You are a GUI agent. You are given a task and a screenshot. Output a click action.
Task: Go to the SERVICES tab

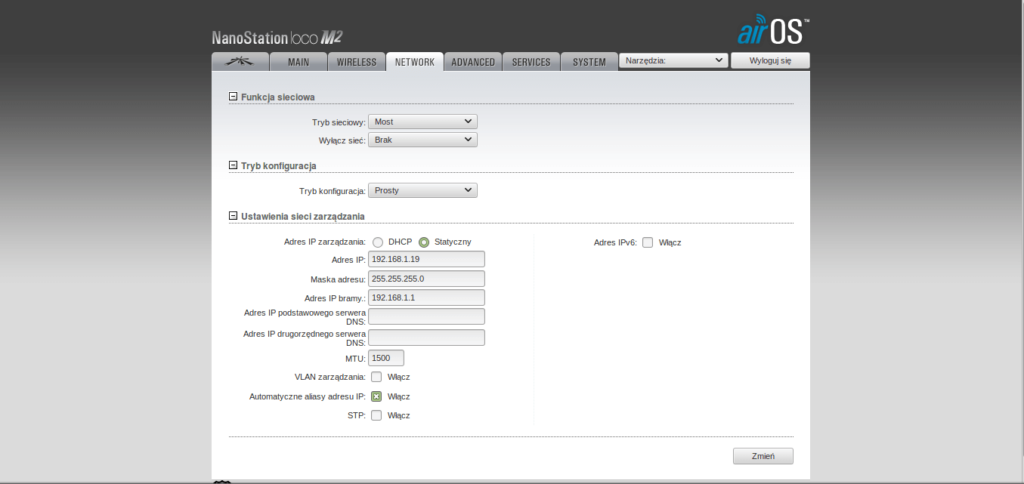pos(531,62)
